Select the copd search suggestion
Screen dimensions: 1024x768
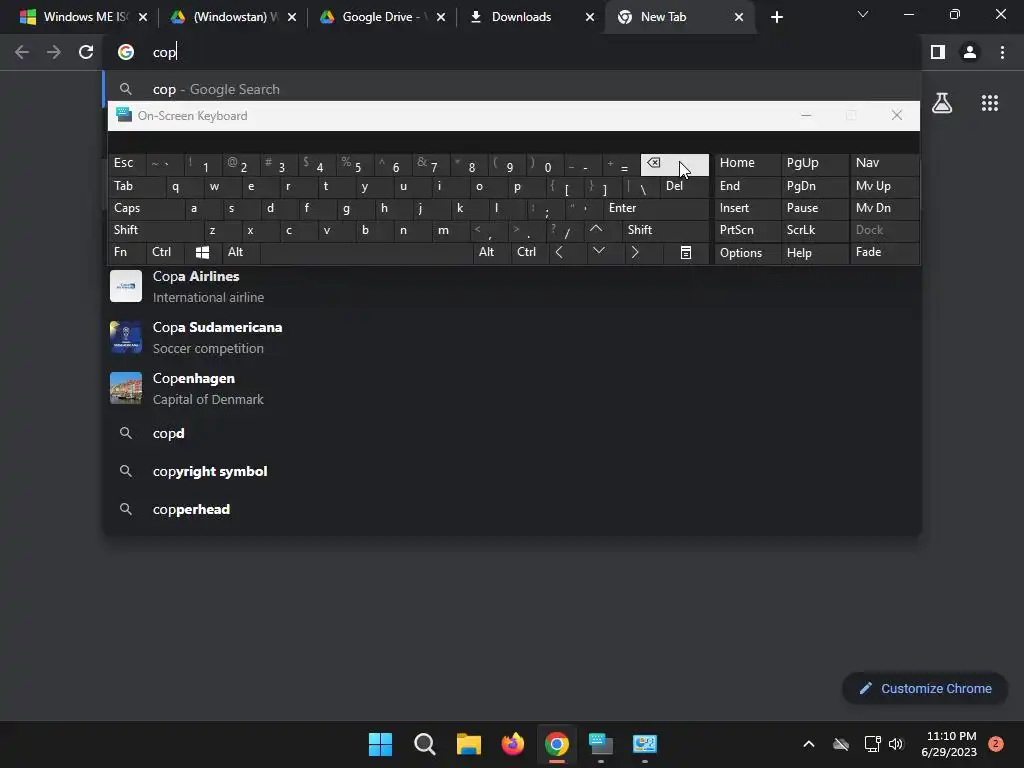pyautogui.click(x=513, y=434)
